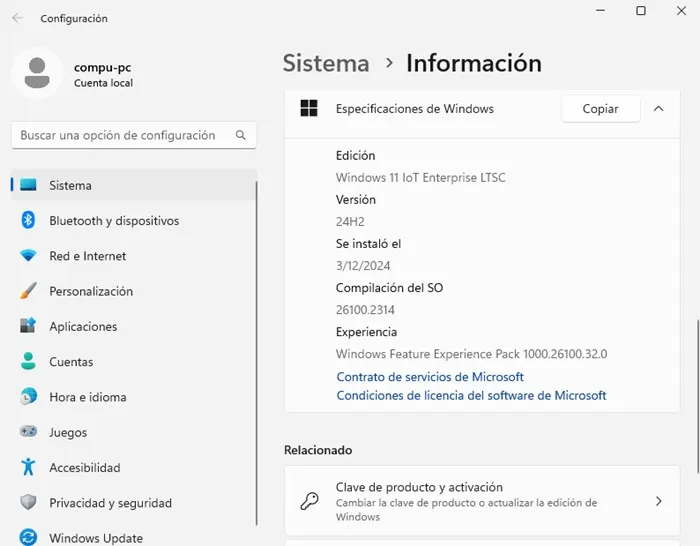Click the sidebar vertical scrollbar

[257, 353]
